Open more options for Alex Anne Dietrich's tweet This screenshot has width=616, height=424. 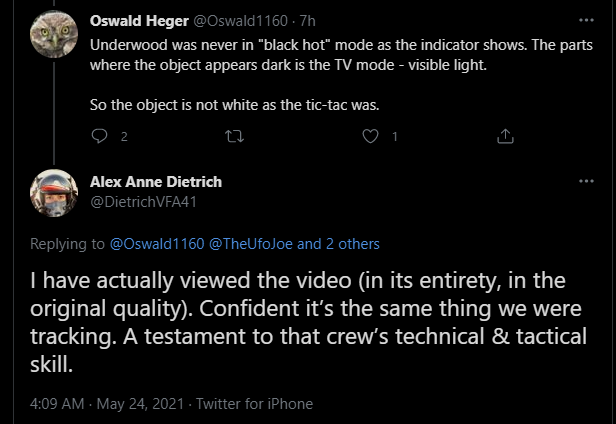coord(586,181)
